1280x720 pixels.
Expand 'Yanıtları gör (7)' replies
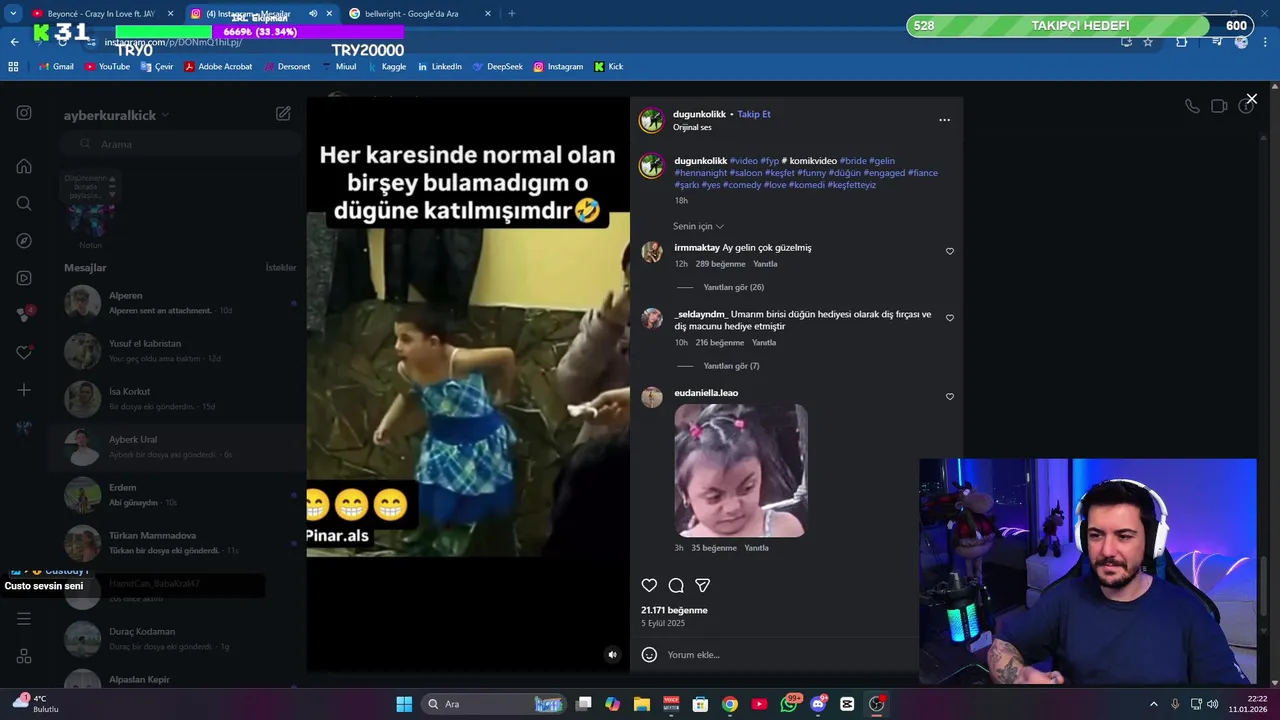tap(731, 366)
